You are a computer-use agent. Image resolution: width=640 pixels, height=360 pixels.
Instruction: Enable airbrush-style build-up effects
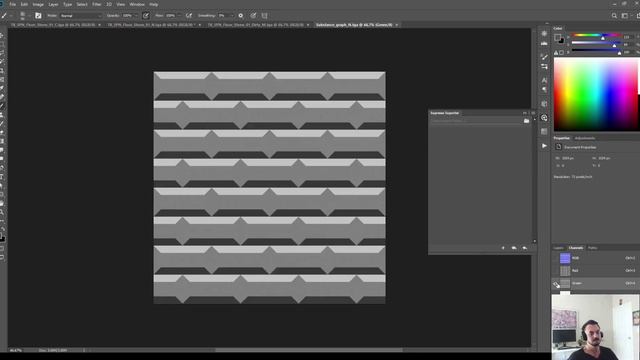[x=189, y=16]
